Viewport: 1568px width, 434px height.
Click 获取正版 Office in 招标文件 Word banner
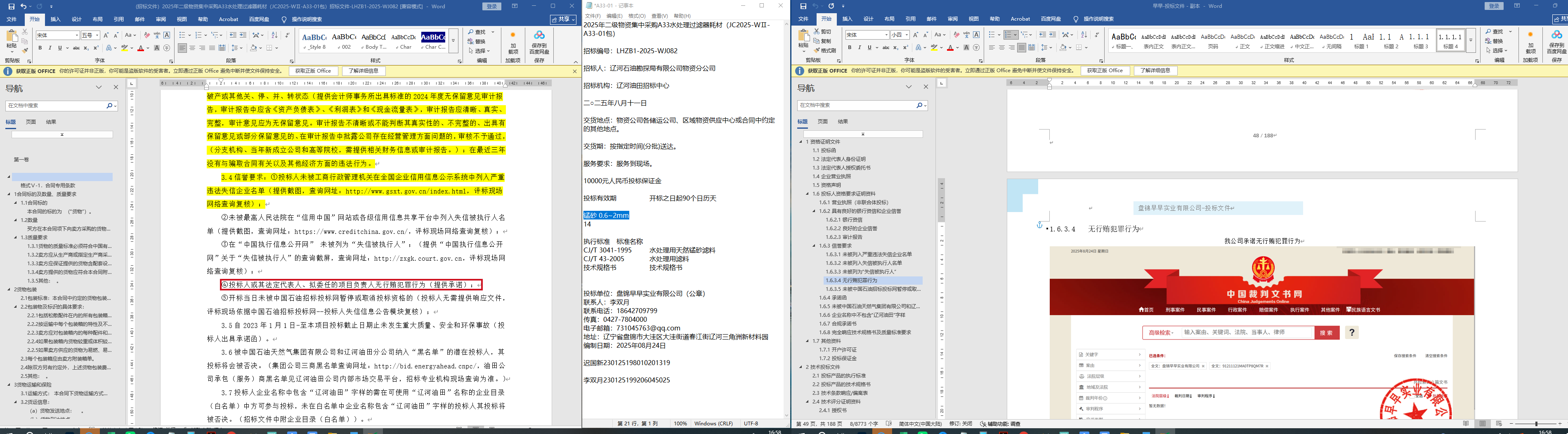pyautogui.click(x=314, y=71)
